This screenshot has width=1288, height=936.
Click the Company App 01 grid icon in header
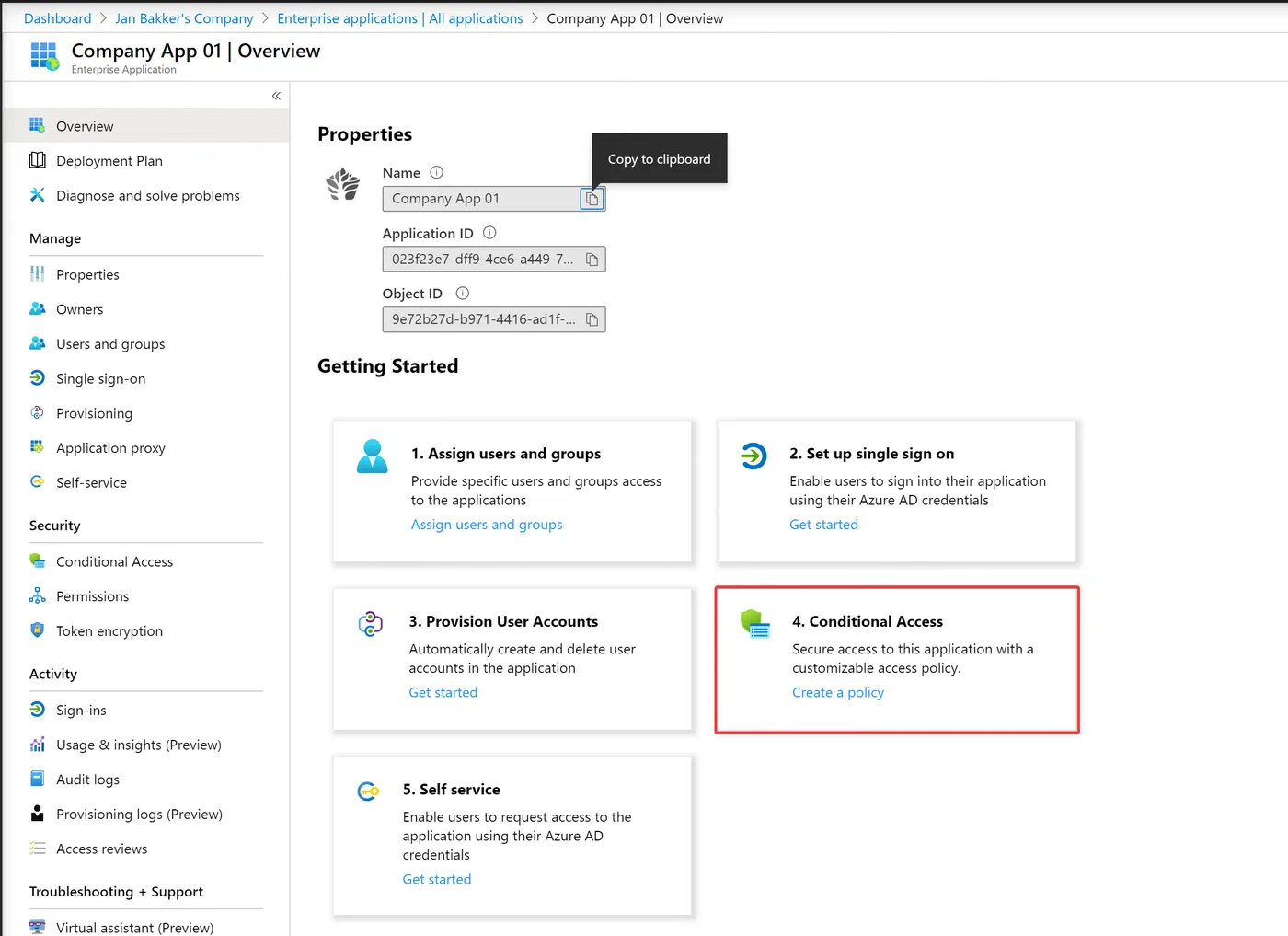point(45,57)
